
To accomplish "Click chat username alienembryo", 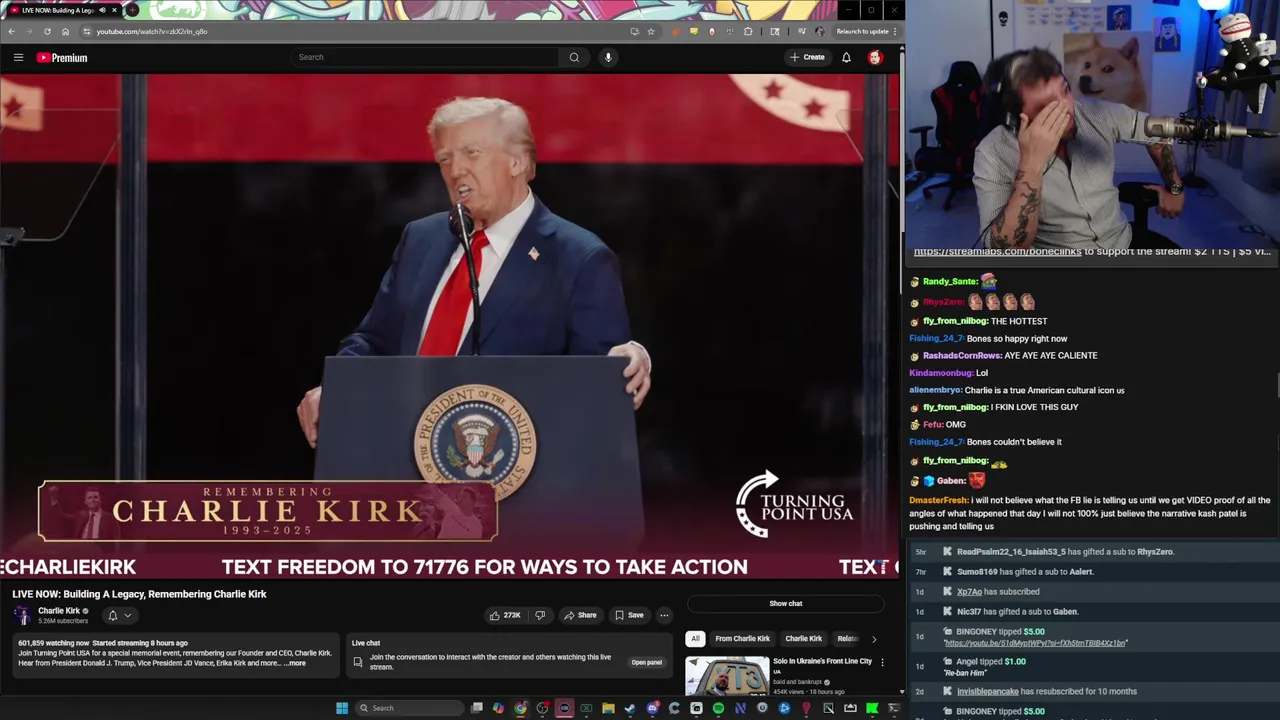I will pos(935,390).
